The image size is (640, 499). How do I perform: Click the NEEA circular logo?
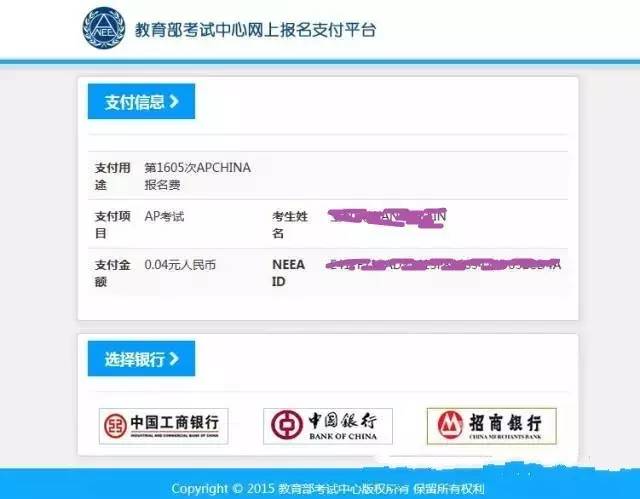coord(104,28)
